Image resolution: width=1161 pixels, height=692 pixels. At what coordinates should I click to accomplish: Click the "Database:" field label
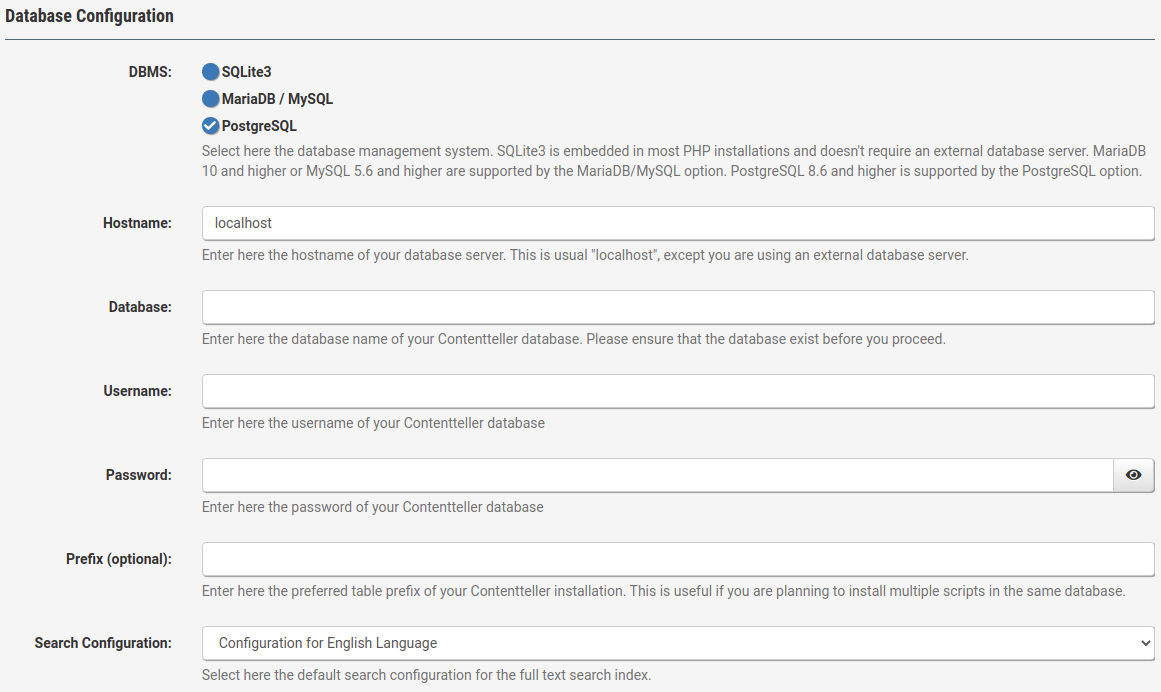[x=140, y=307]
